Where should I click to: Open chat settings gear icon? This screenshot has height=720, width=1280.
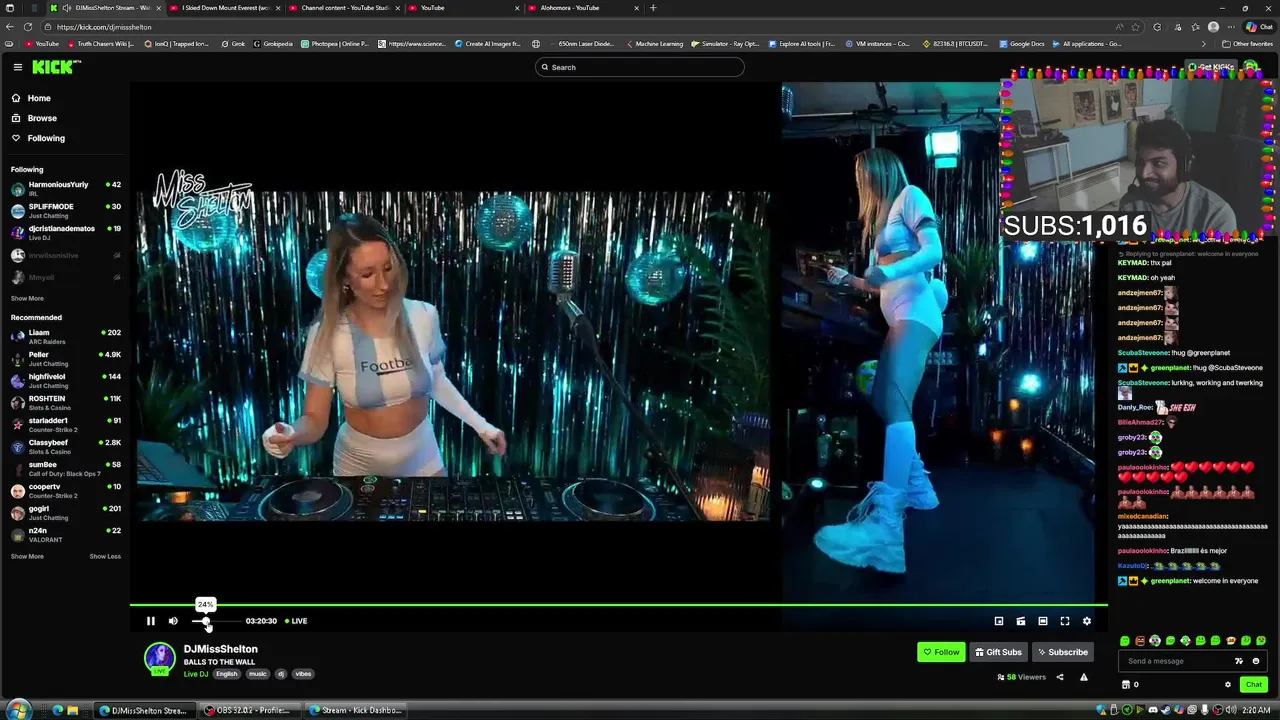click(1228, 685)
